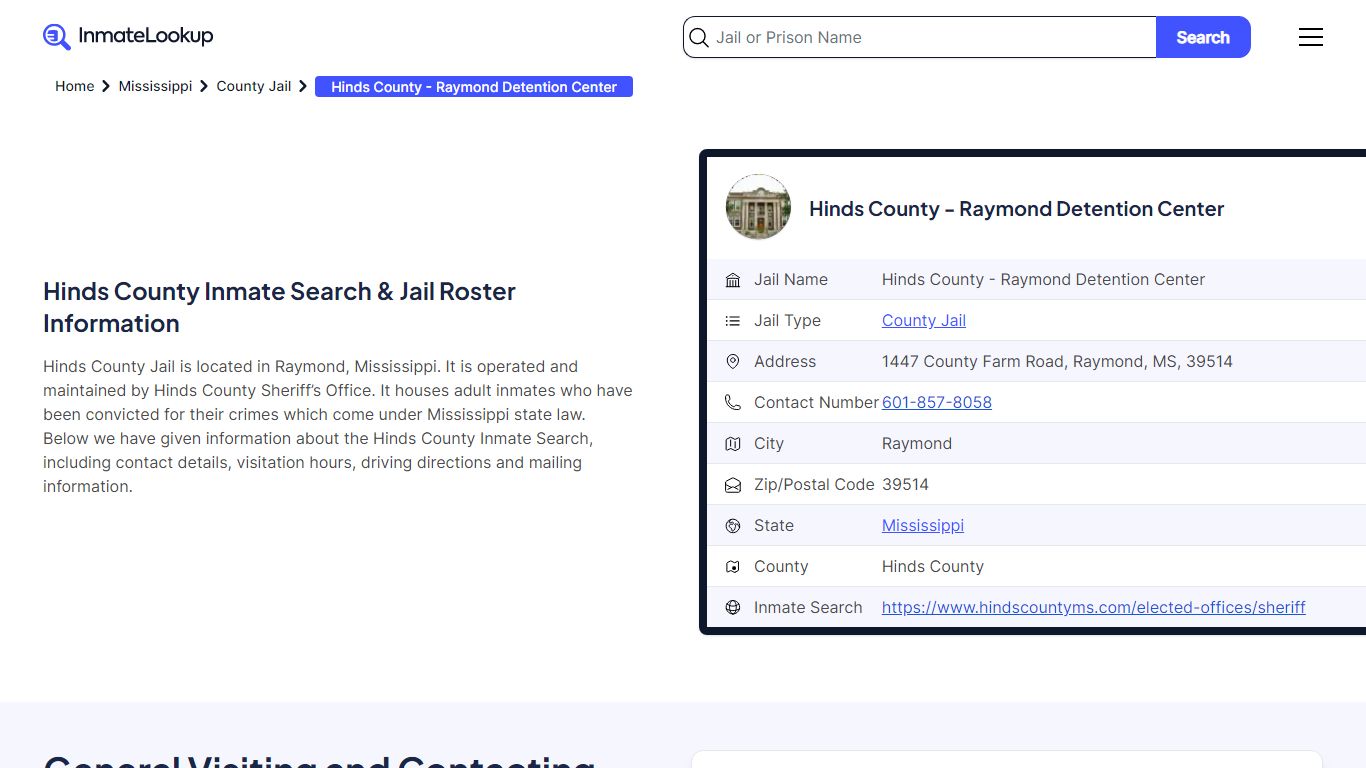Go to Home breadcrumb
Viewport: 1366px width, 768px height.
click(x=74, y=86)
